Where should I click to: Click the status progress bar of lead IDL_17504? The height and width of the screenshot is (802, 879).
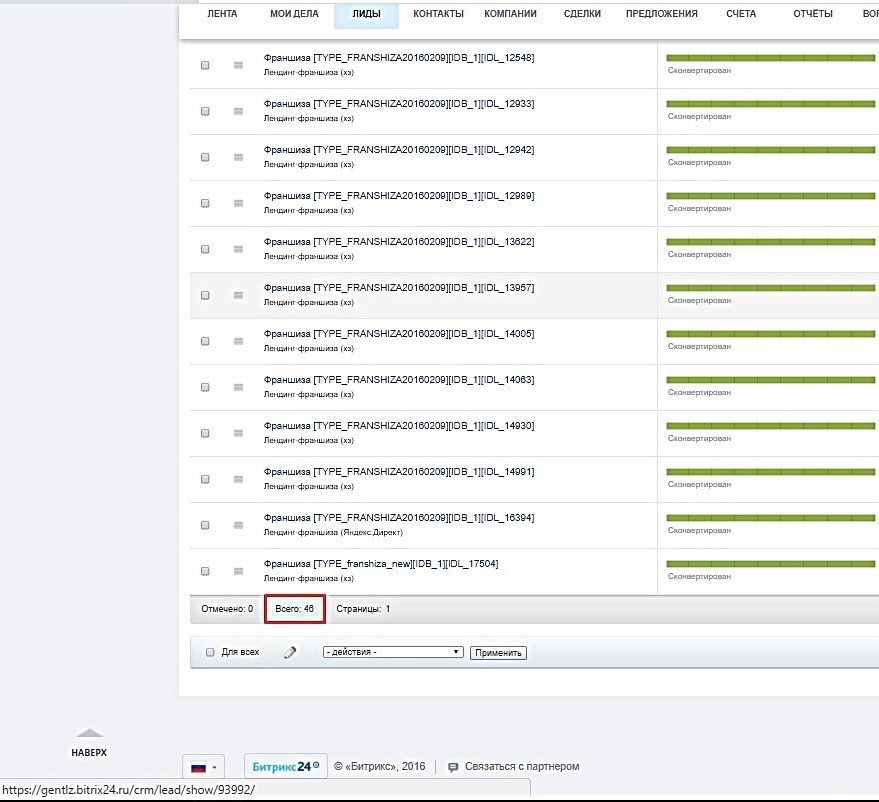(x=771, y=564)
